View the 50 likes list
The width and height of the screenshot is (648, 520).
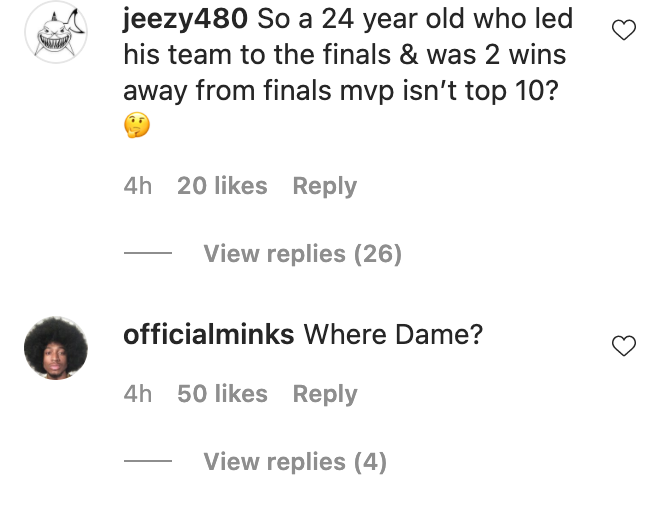222,394
